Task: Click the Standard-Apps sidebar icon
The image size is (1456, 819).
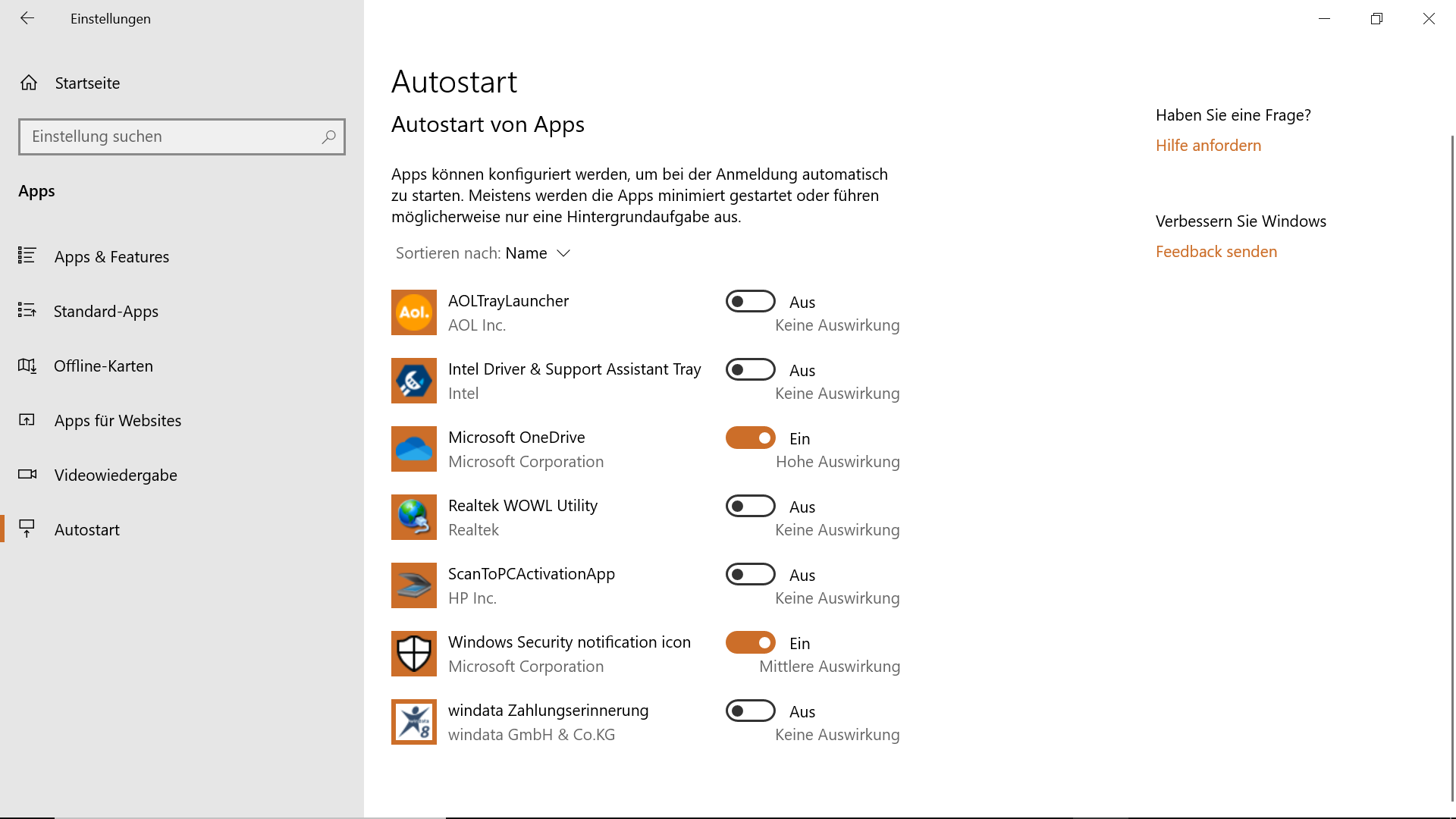Action: 27,310
